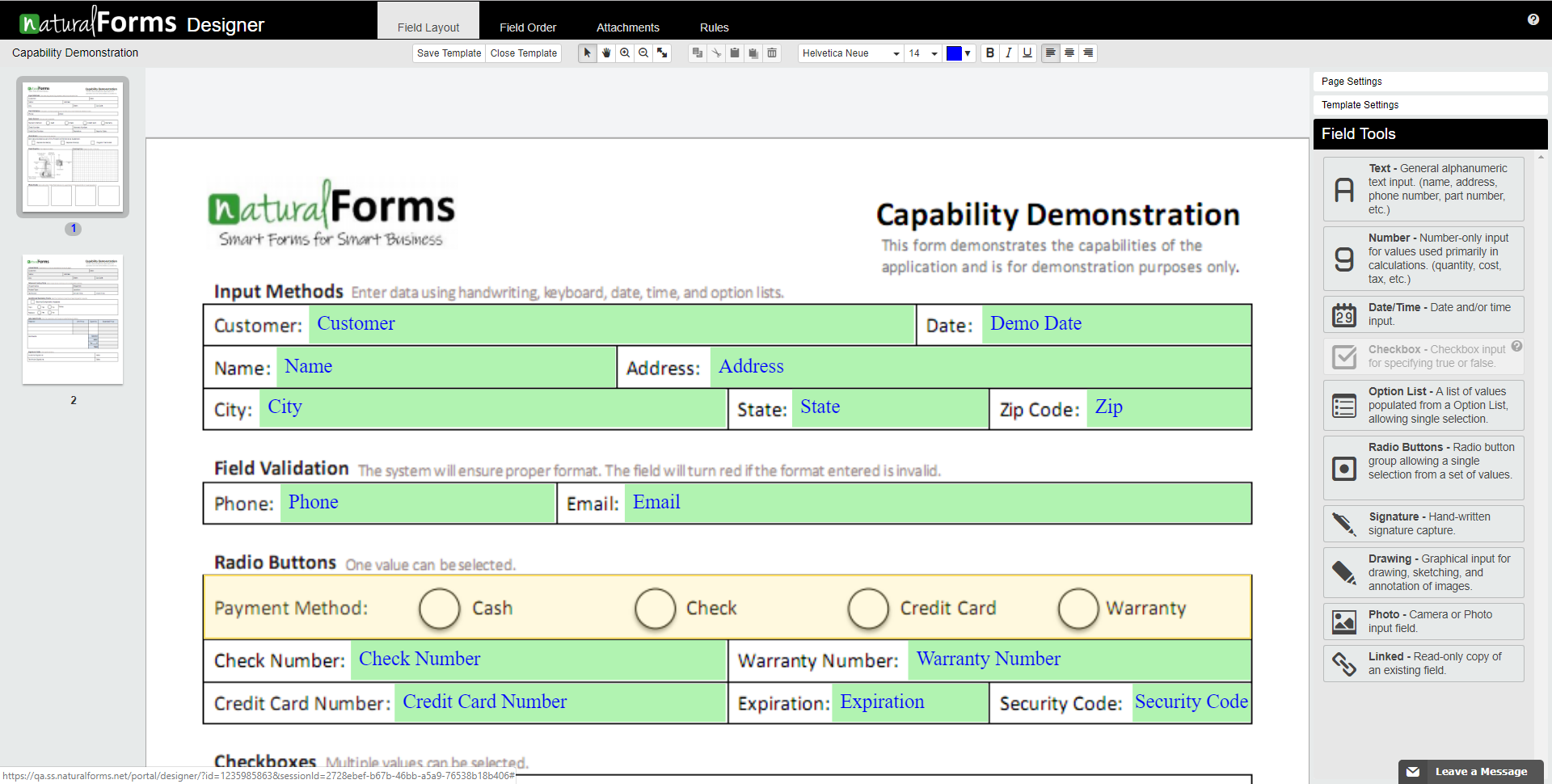Select the State field
This screenshot has height=784, width=1552.
pos(890,408)
